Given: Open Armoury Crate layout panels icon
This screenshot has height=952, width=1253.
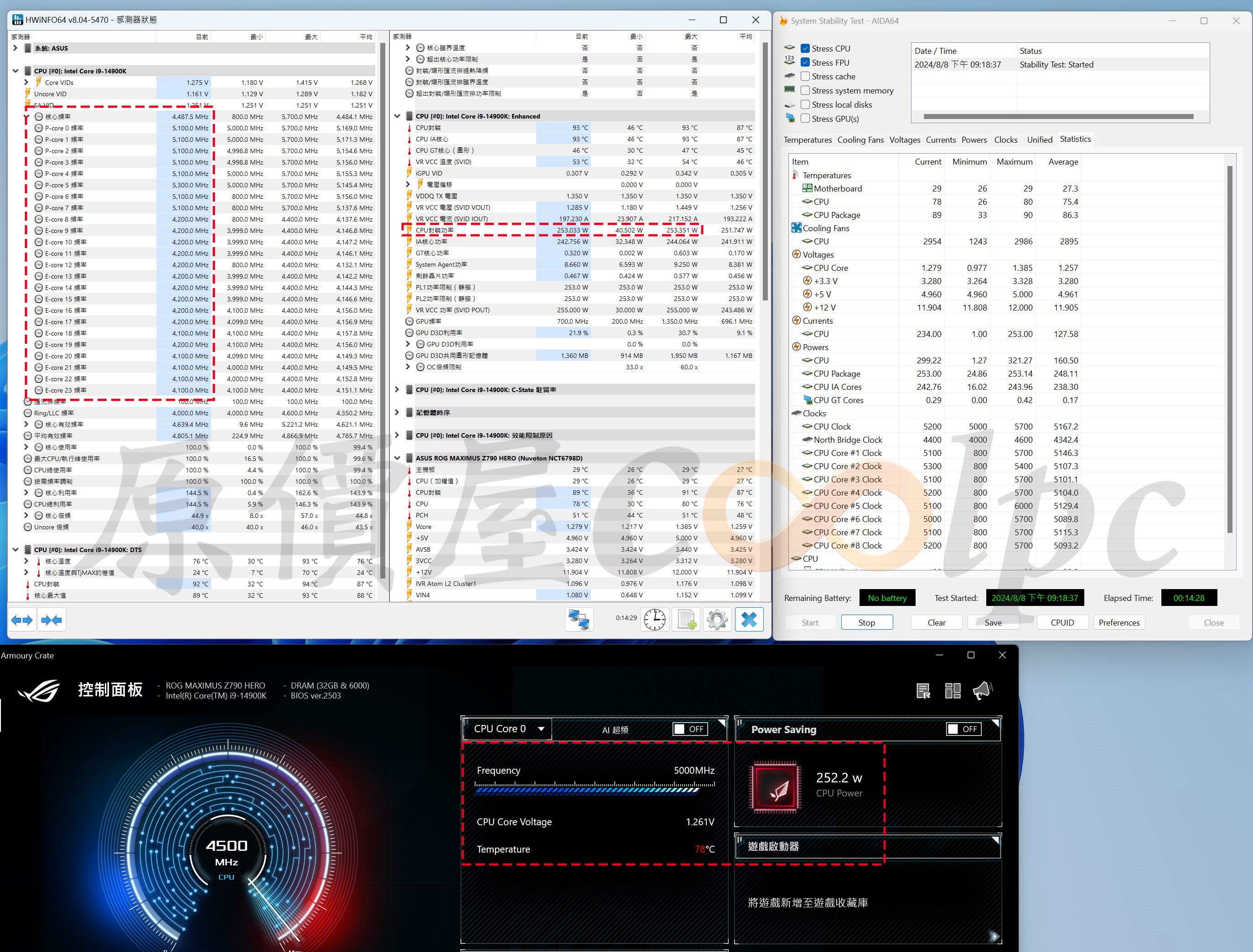Looking at the screenshot, I should 953,691.
